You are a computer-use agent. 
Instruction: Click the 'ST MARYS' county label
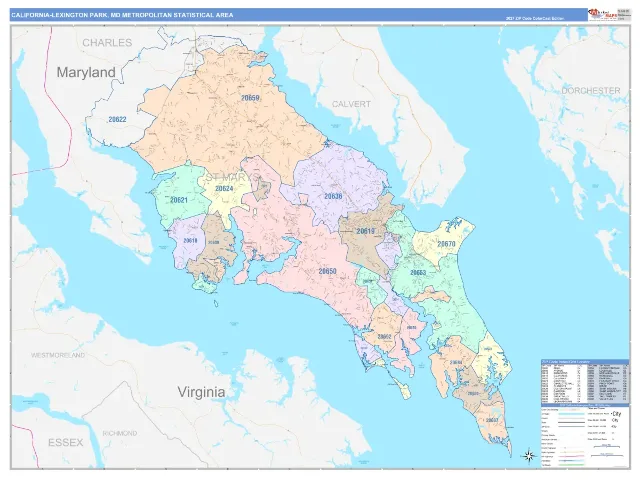click(231, 177)
